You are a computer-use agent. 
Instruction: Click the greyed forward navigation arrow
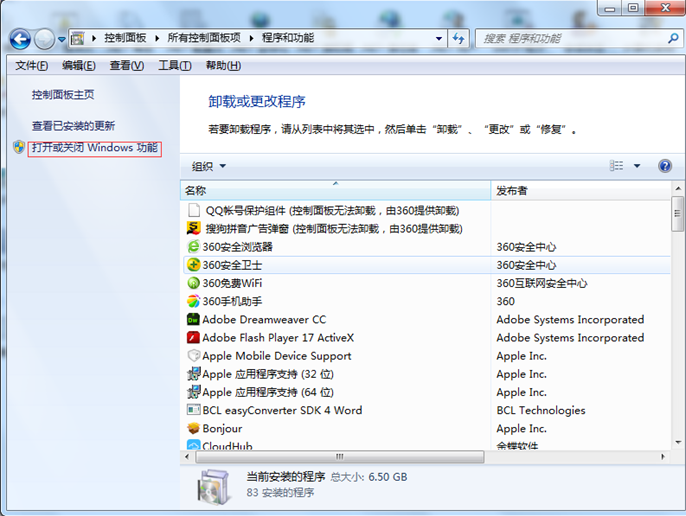pyautogui.click(x=44, y=39)
